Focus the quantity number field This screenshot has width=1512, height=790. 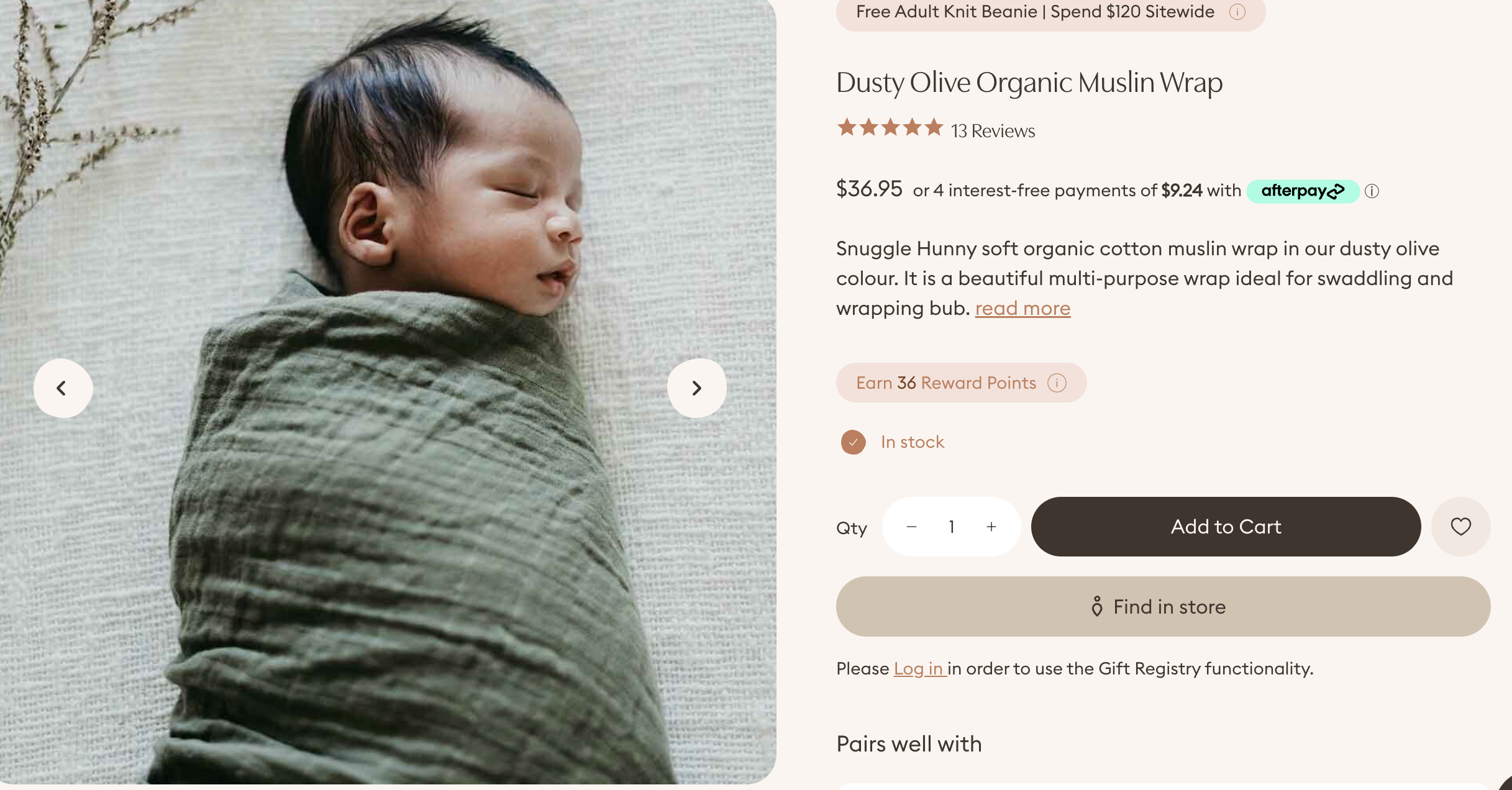pyautogui.click(x=951, y=527)
